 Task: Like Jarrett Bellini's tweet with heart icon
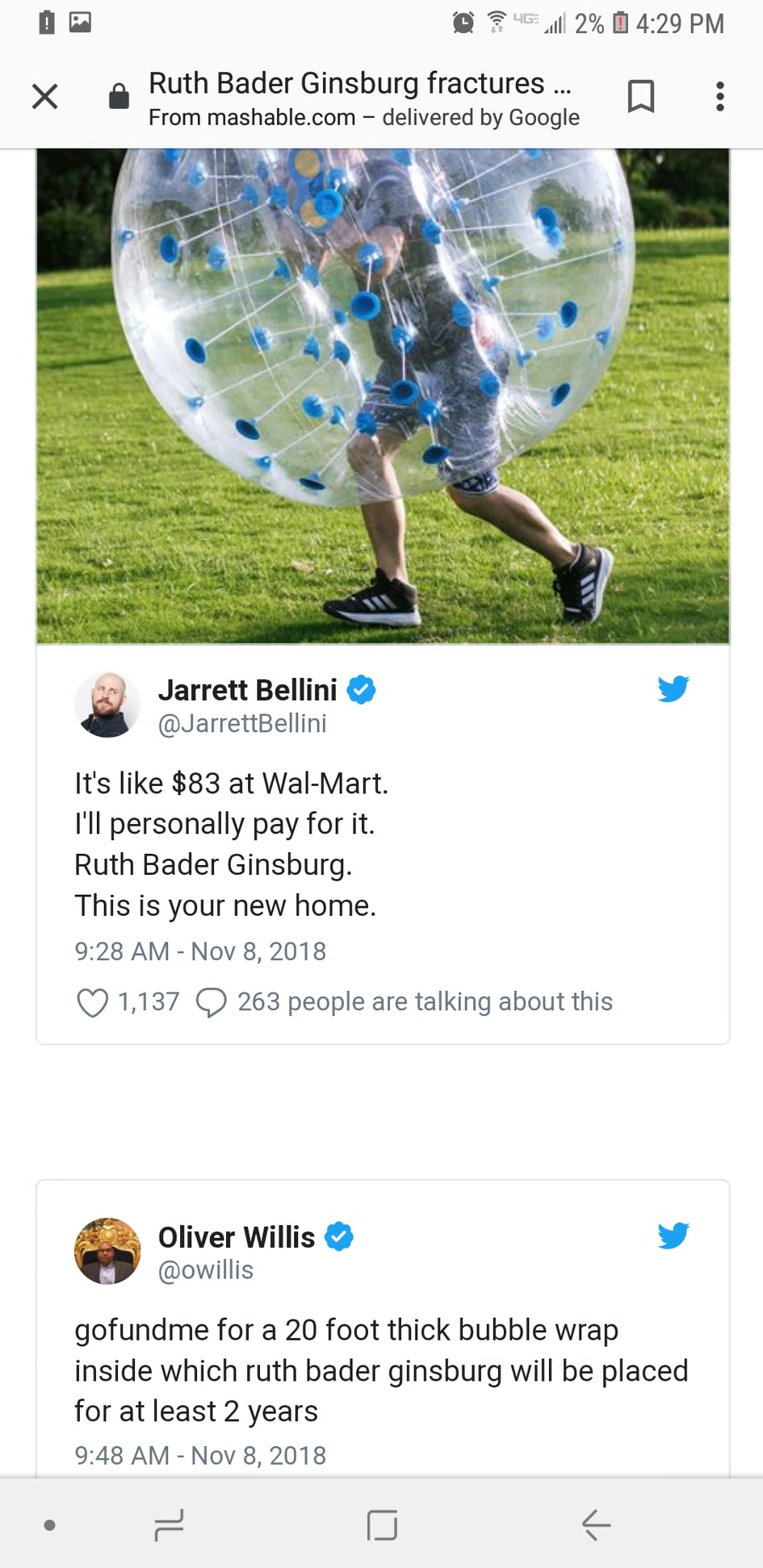[x=92, y=1002]
